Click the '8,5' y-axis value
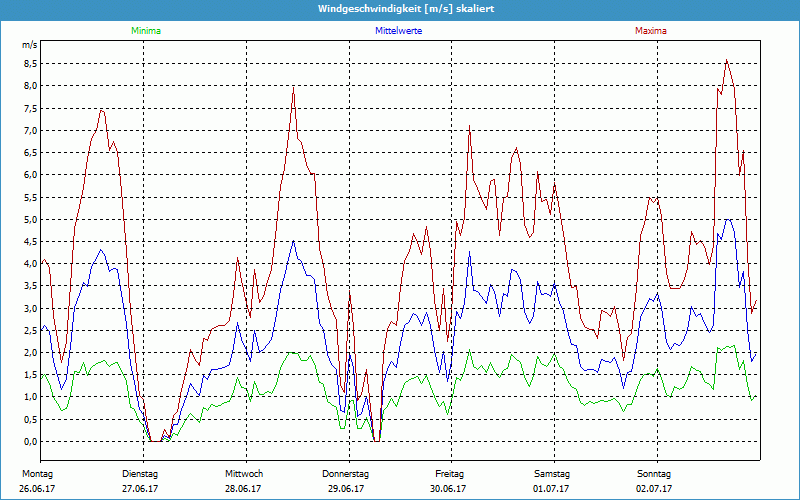Screen dimensions: 800x500 coord(30,64)
